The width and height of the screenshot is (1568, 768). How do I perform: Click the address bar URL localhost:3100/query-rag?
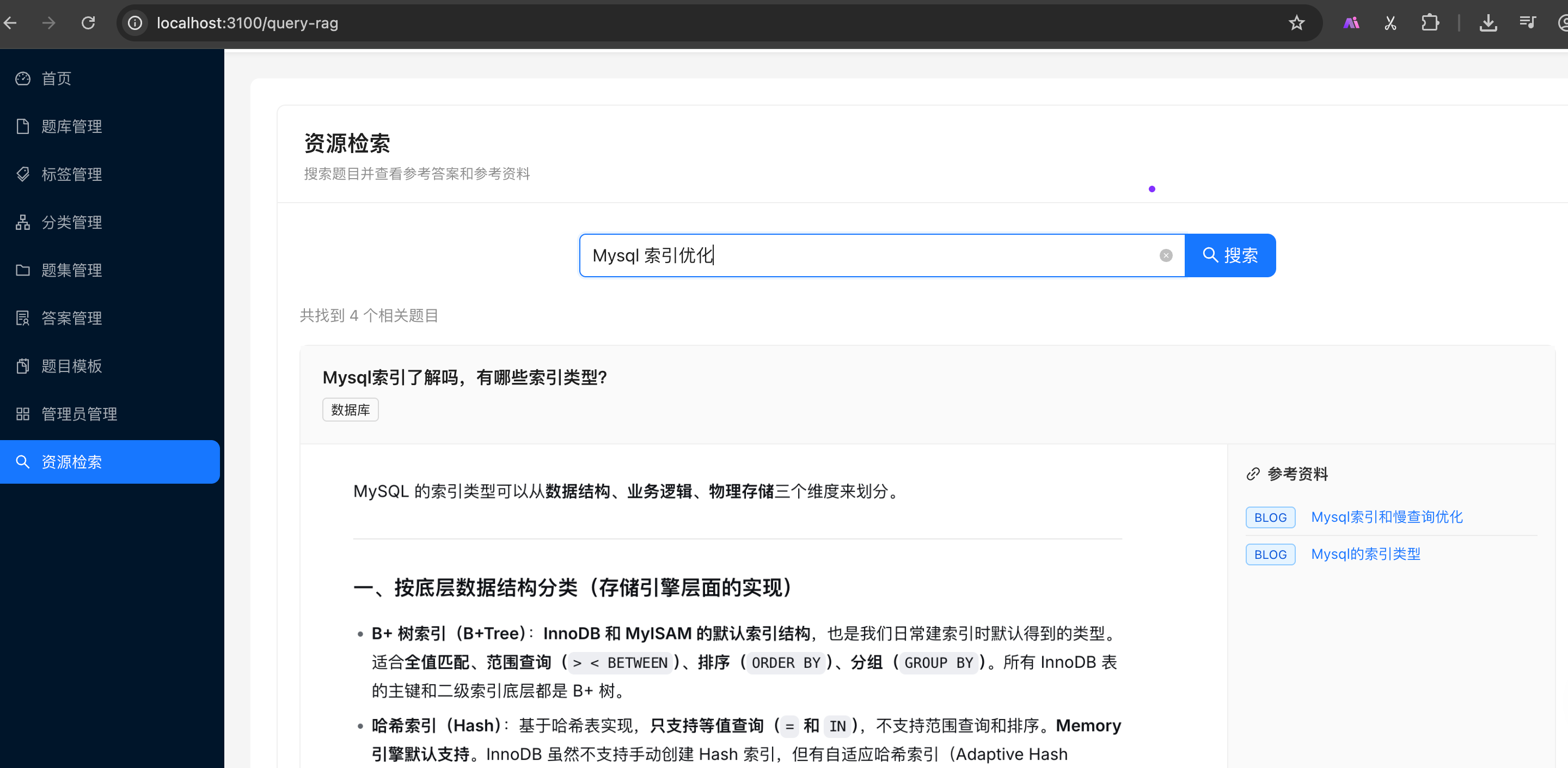click(247, 23)
